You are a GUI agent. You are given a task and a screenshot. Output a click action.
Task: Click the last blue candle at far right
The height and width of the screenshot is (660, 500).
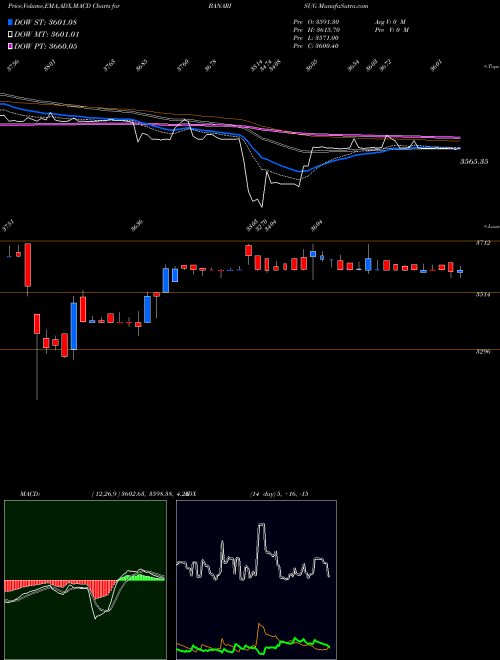[460, 271]
